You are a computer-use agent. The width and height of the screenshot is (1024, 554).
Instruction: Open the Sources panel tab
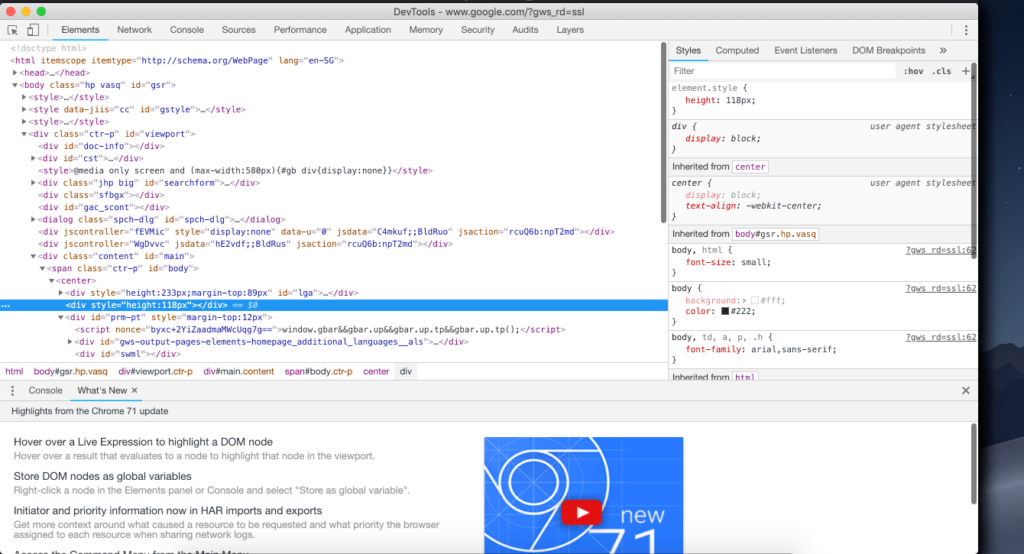click(x=238, y=30)
